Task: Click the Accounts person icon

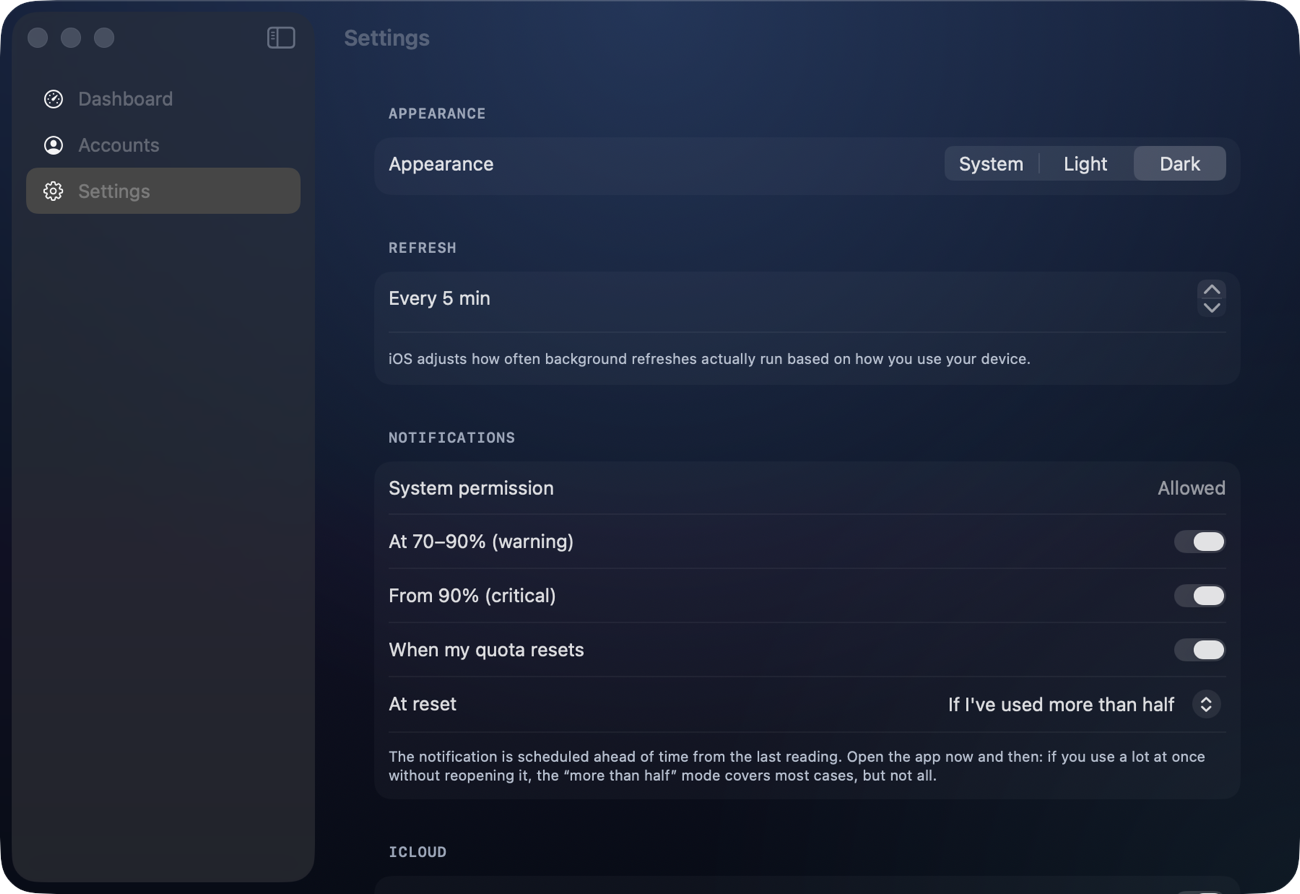Action: (x=54, y=145)
